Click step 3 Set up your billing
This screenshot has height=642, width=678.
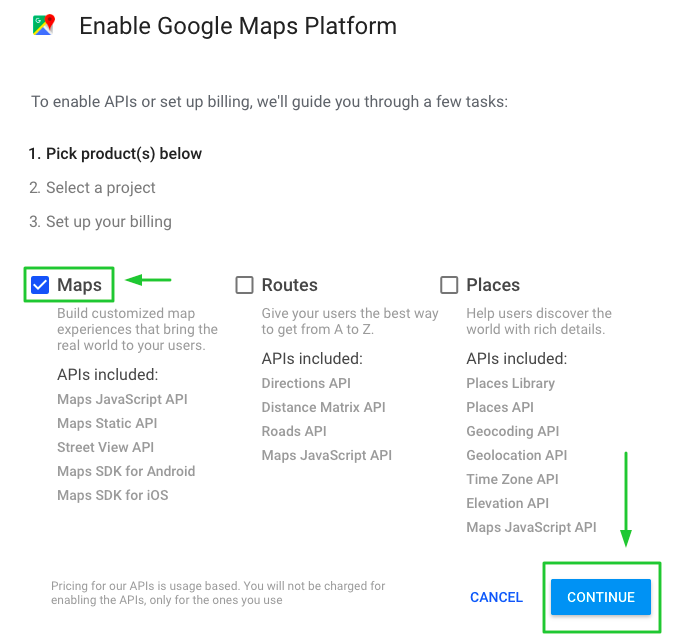[100, 222]
